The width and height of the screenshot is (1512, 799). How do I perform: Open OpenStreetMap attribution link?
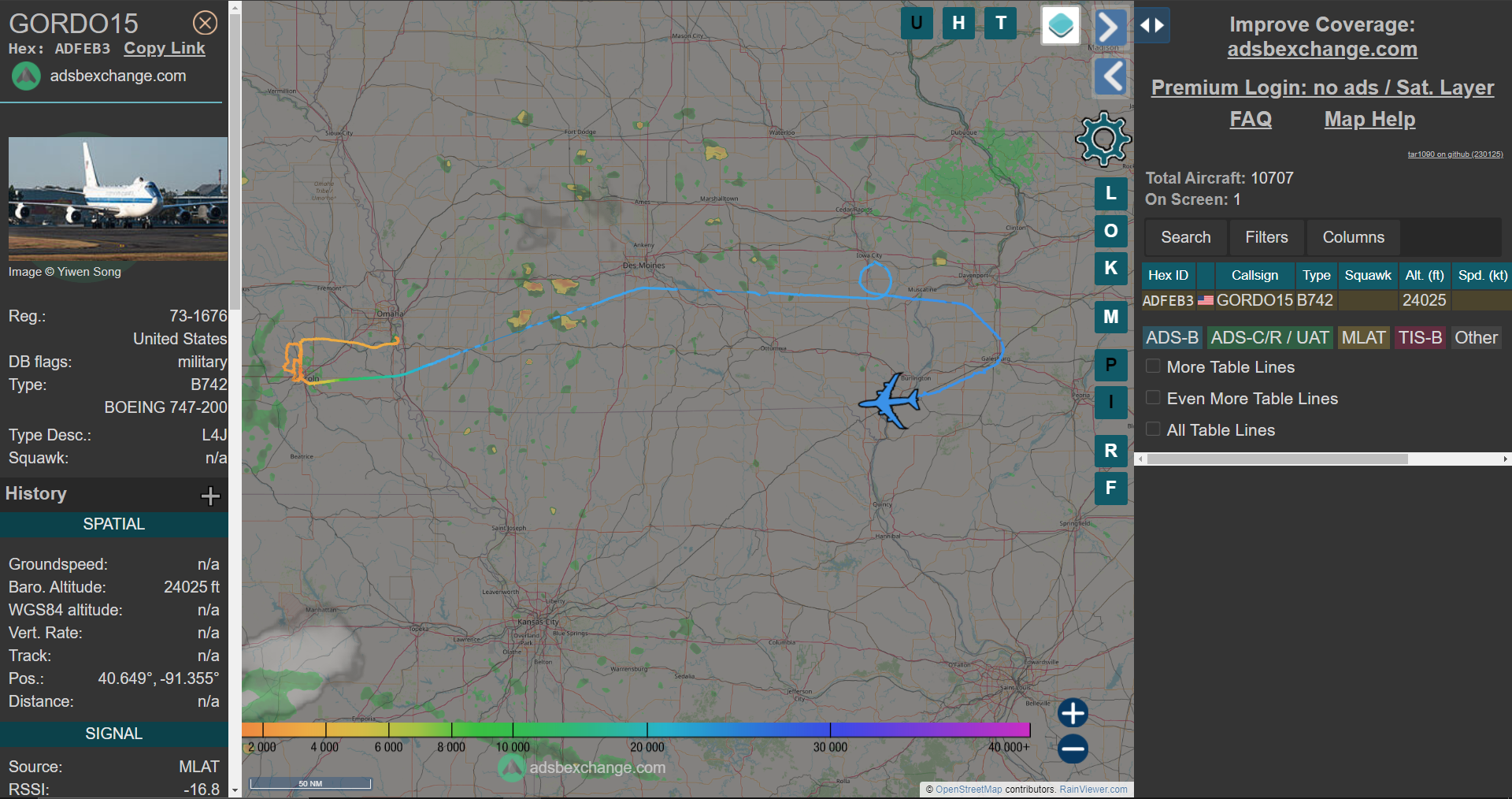pyautogui.click(x=969, y=789)
